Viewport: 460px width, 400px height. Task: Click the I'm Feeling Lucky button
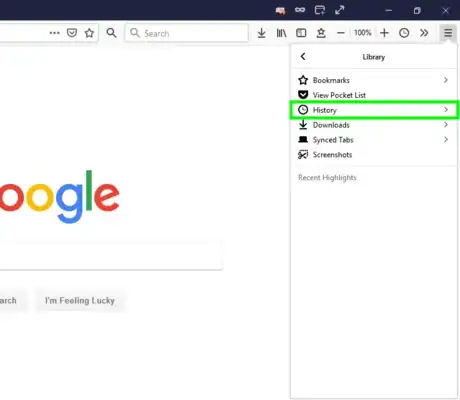[80, 301]
